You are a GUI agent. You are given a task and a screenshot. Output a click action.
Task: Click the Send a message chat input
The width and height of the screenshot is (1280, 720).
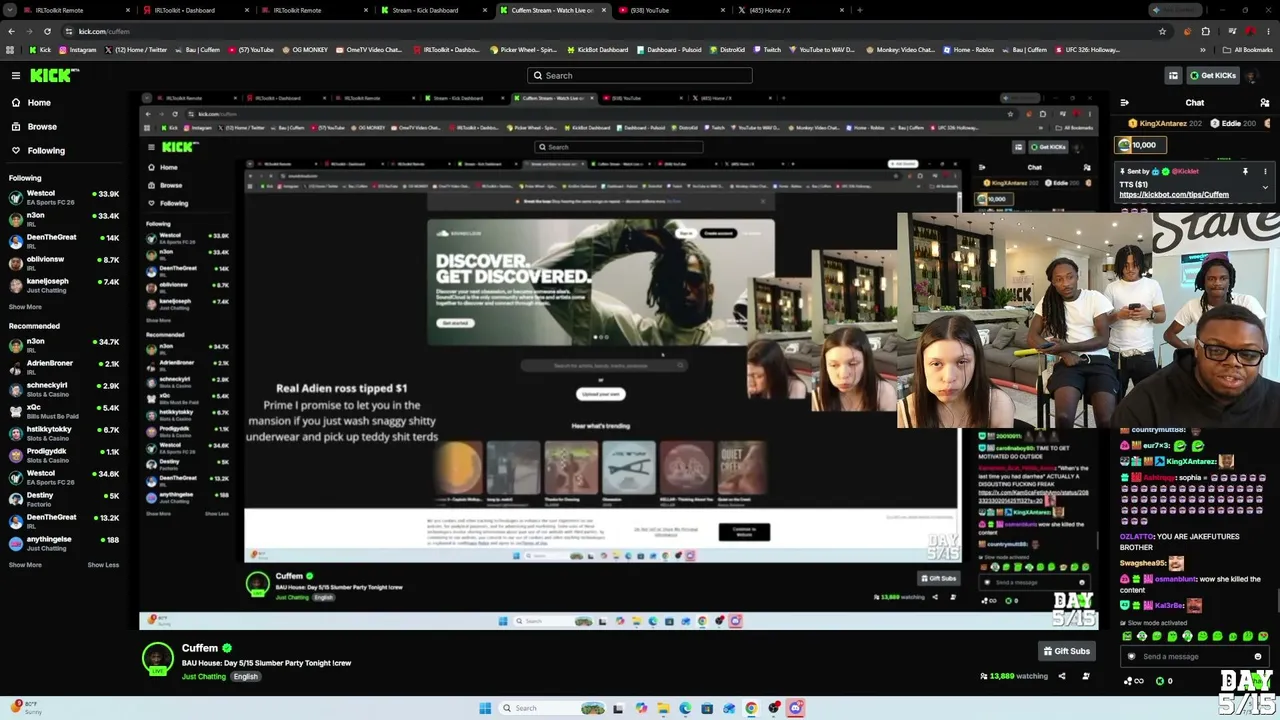[x=1194, y=657]
